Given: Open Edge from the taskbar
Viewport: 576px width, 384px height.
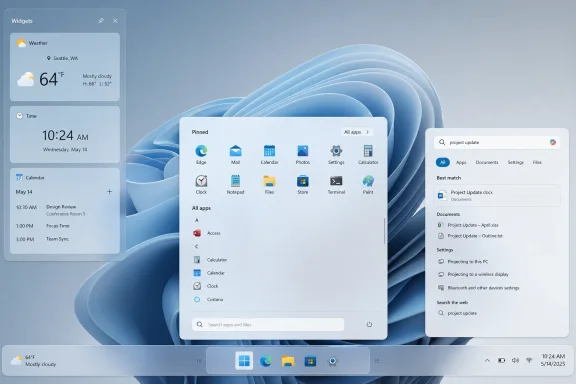Looking at the screenshot, I should point(266,361).
